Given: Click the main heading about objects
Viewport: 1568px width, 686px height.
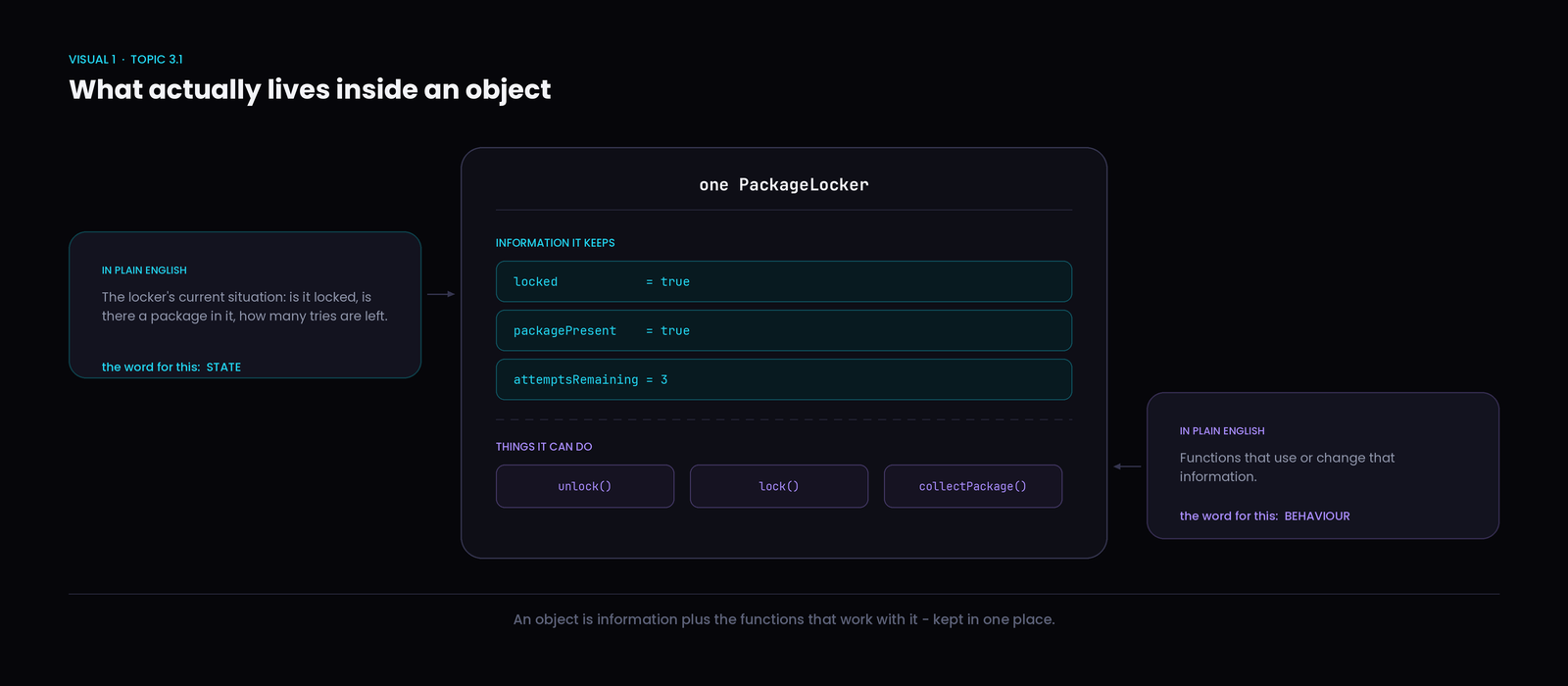Looking at the screenshot, I should 310,89.
